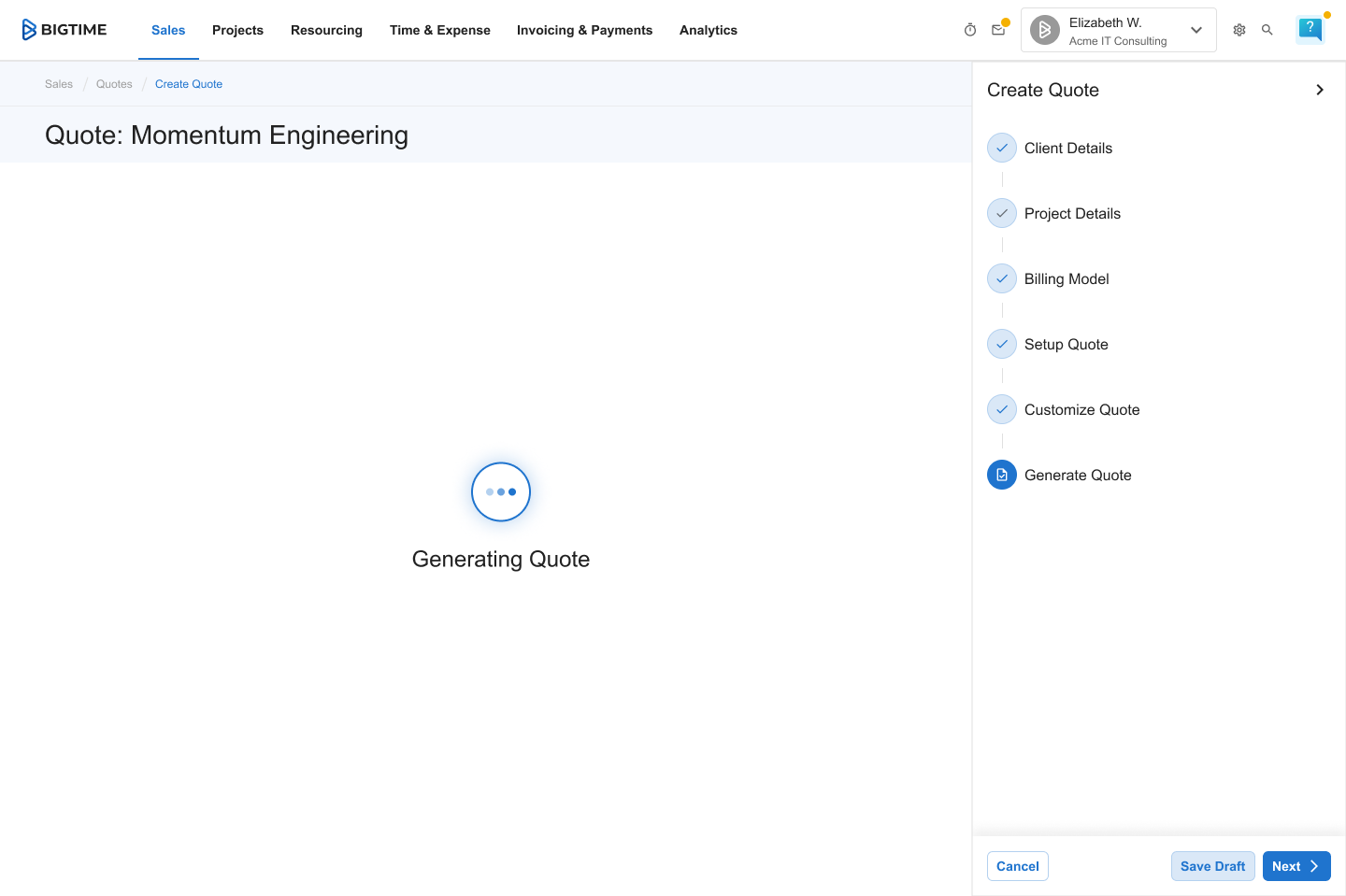Go to the Quotes breadcrumb link
The height and width of the screenshot is (896, 1346).
(x=114, y=84)
